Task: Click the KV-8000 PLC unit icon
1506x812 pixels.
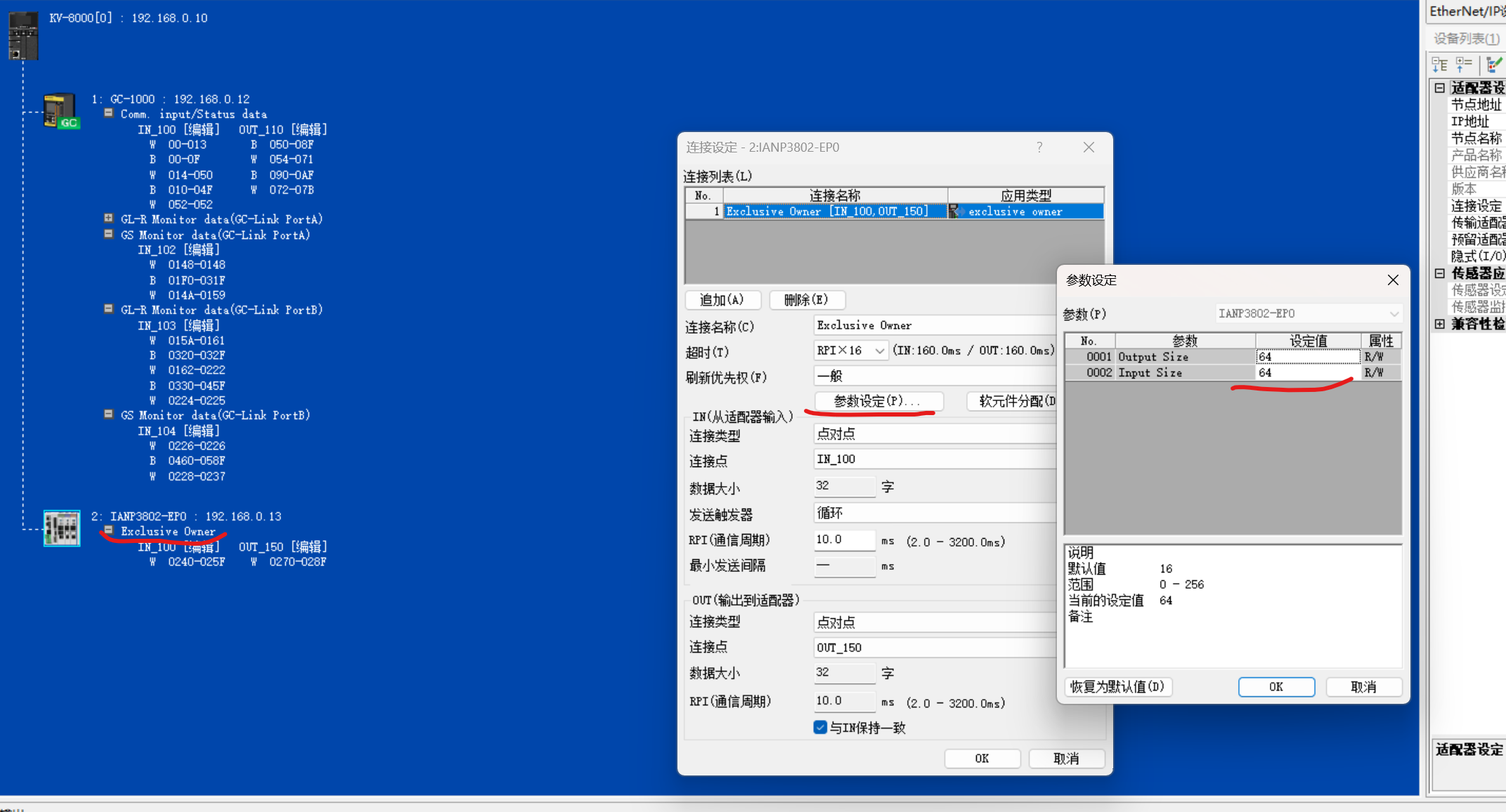Action: pos(23,35)
